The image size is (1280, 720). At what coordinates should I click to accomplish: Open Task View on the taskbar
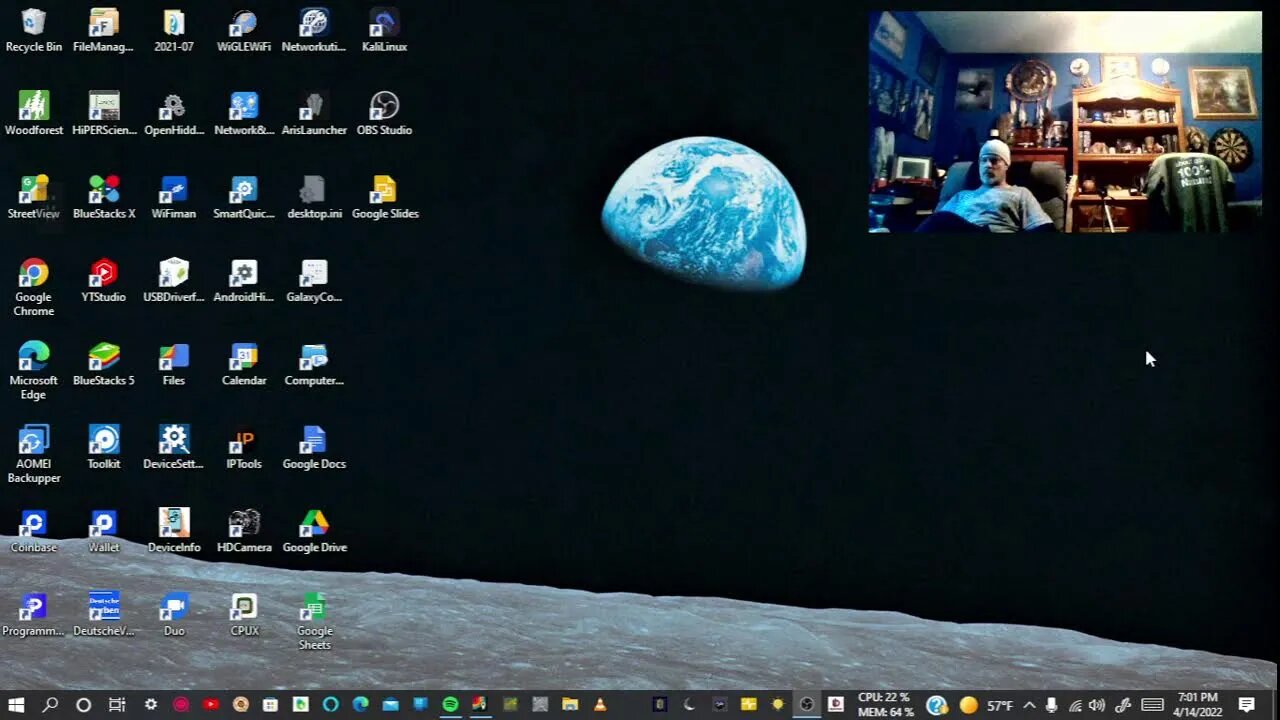point(117,705)
